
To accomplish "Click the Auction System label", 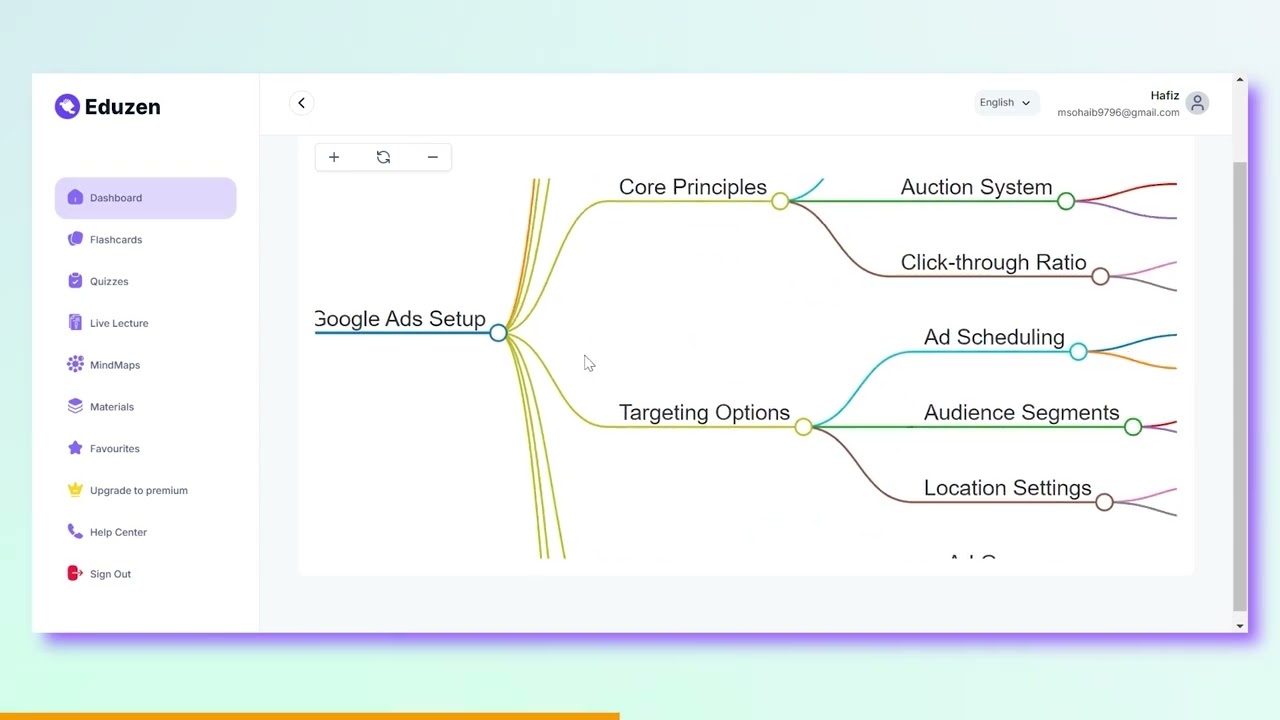I will pos(976,187).
